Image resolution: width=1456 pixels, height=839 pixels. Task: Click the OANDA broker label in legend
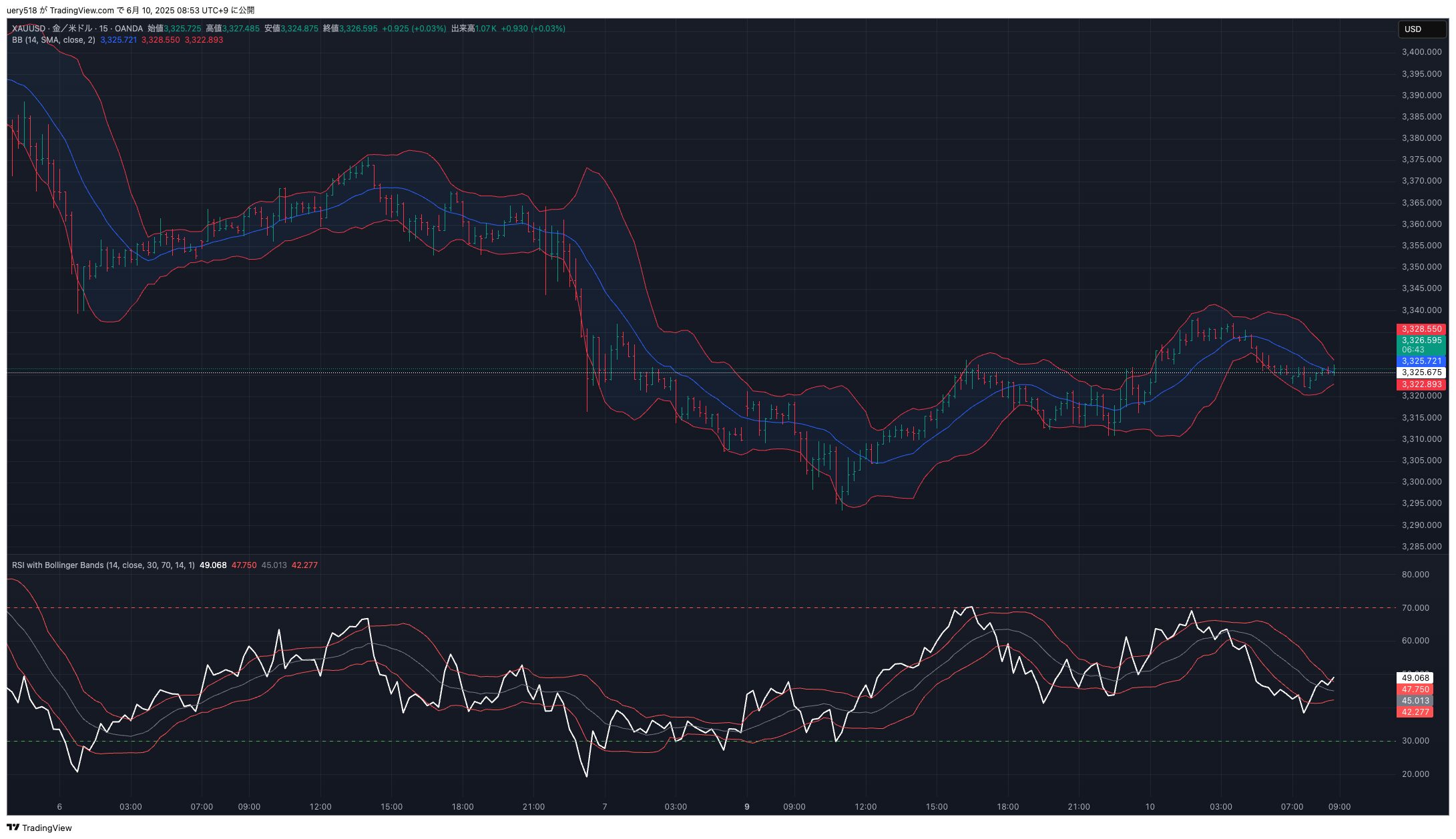[129, 29]
